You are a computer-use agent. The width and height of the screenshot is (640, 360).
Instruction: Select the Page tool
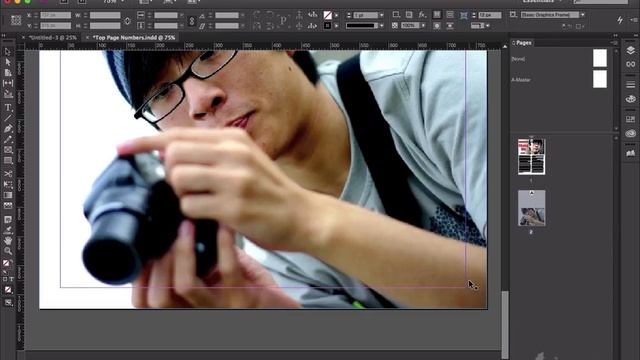point(8,73)
